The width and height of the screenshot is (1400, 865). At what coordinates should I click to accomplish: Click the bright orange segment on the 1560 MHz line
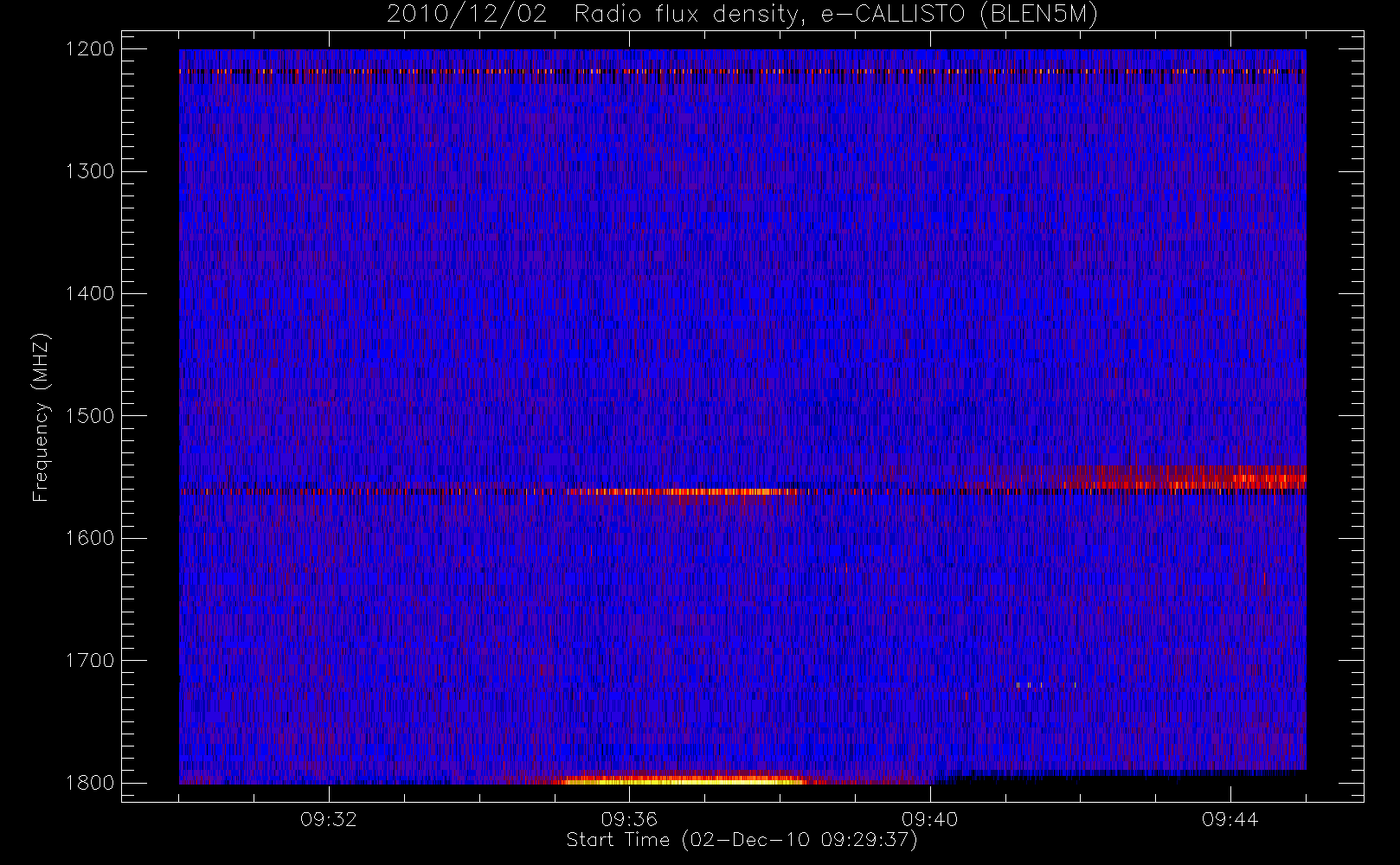[684, 492]
